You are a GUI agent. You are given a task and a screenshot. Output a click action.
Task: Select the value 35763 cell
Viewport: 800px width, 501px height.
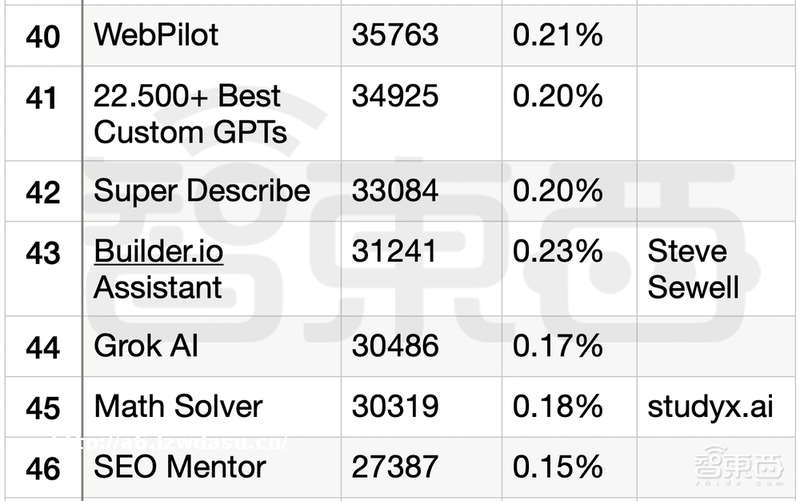(x=395, y=35)
